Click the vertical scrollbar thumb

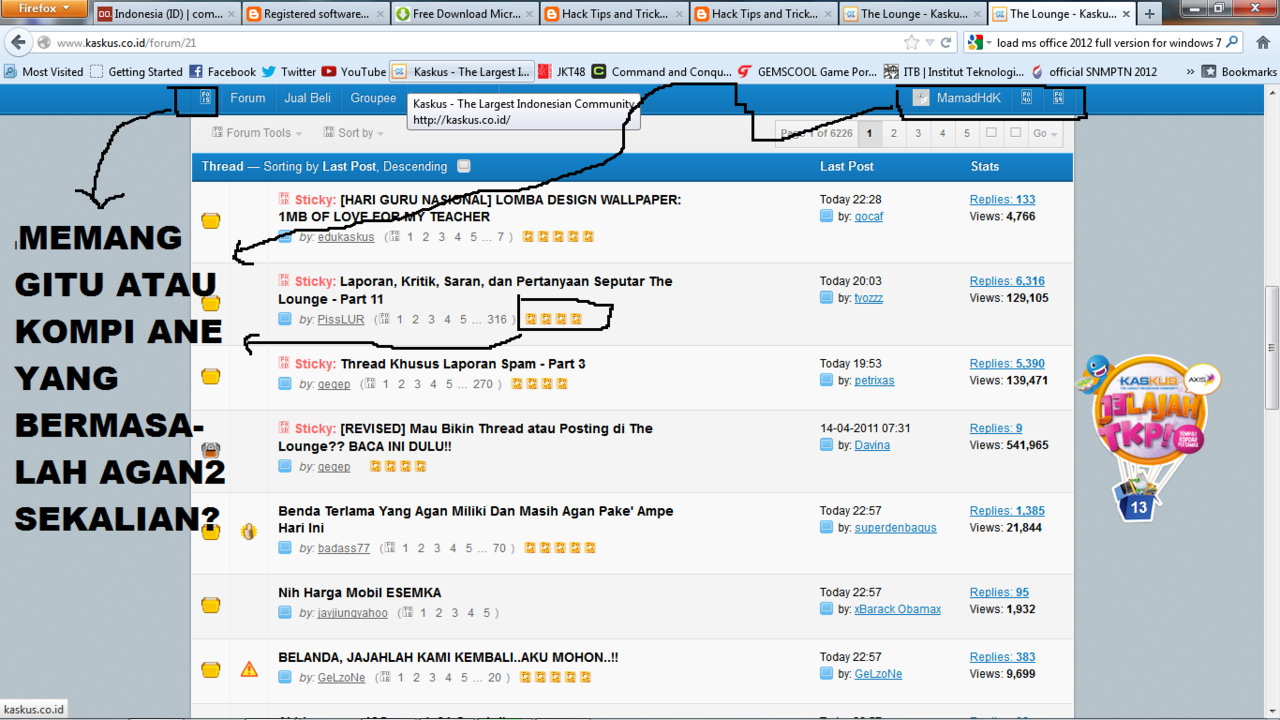[x=1271, y=348]
